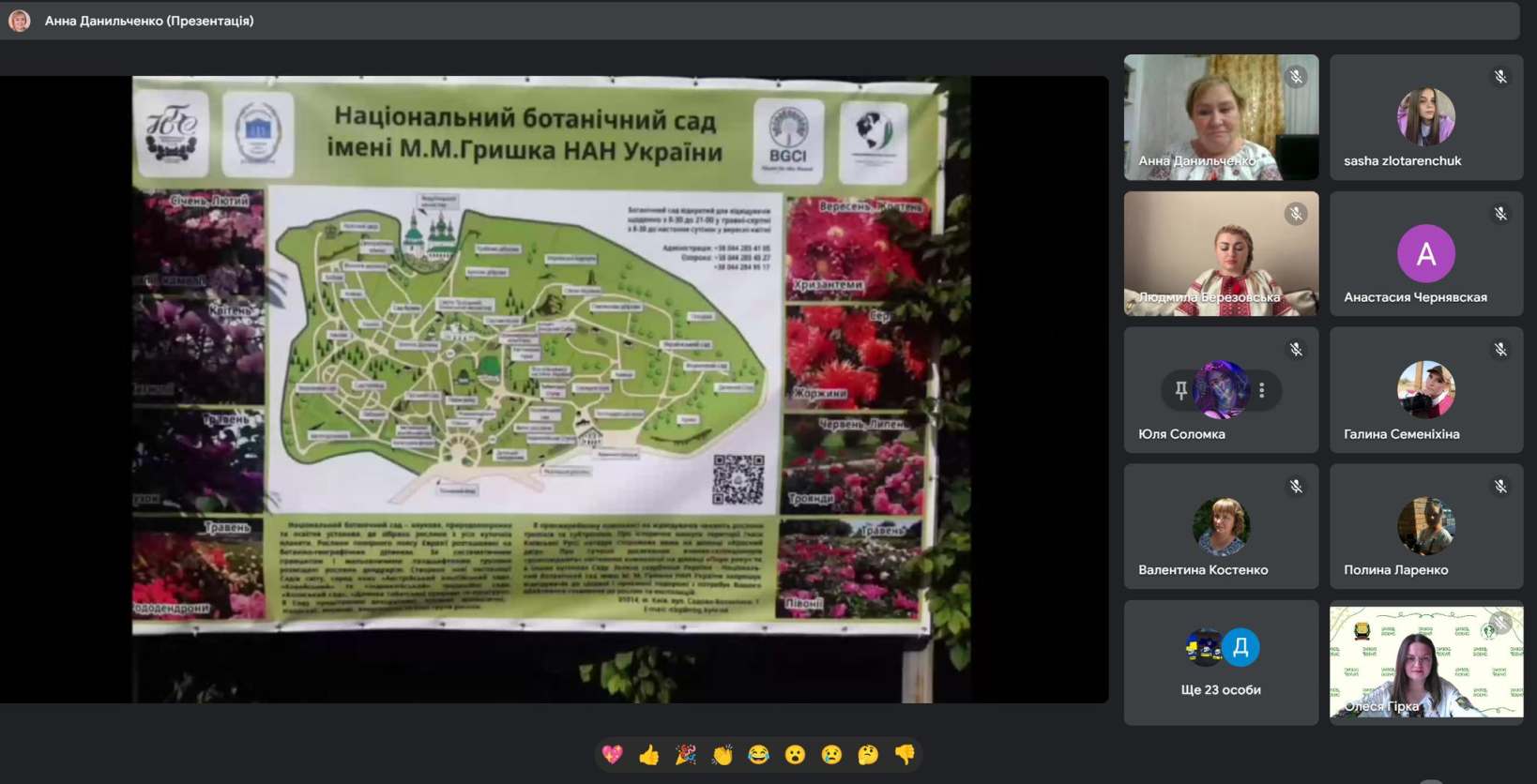Click Валентина Костенко profile avatar
1537x784 pixels.
coord(1222,526)
